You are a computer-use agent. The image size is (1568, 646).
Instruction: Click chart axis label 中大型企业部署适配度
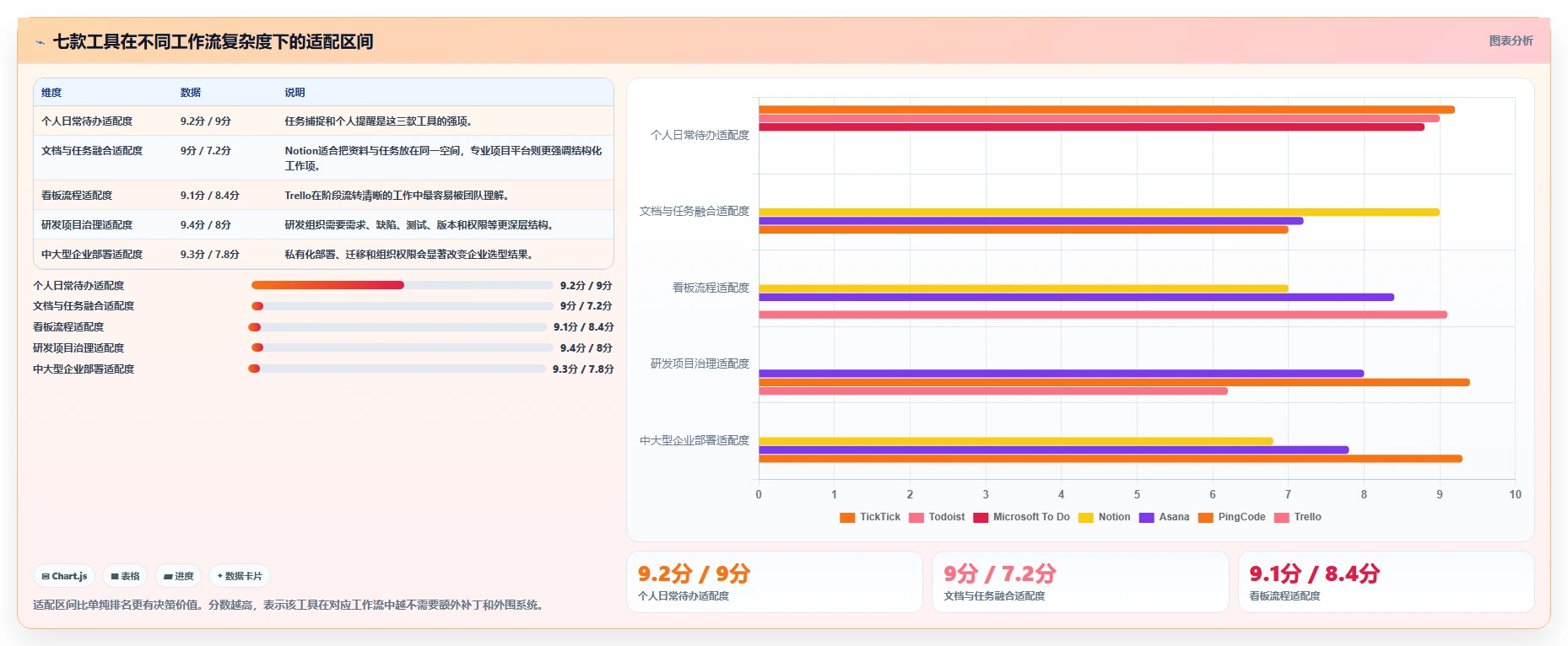(x=695, y=440)
